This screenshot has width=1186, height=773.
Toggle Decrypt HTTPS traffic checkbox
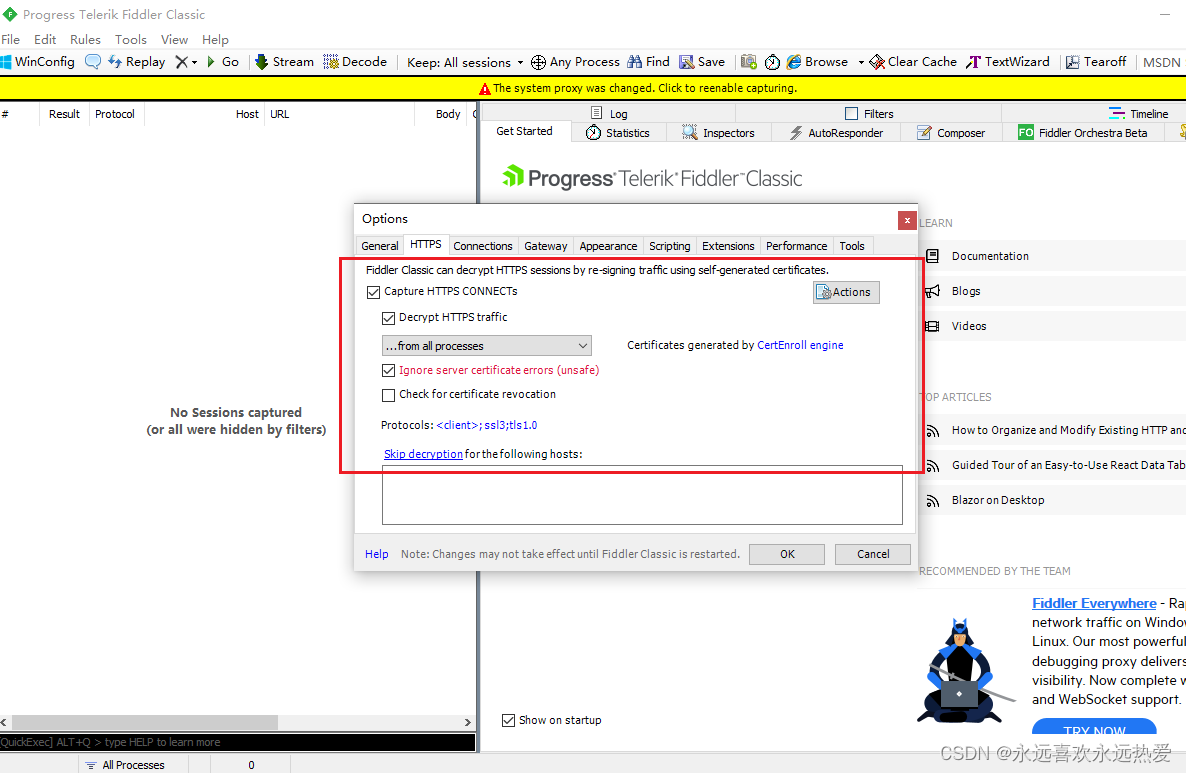[x=389, y=318]
